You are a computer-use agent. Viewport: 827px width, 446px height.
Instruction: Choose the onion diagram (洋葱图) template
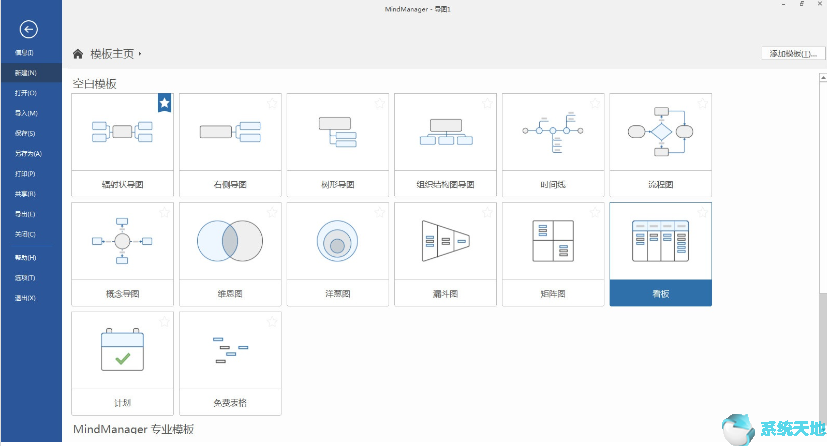point(338,254)
